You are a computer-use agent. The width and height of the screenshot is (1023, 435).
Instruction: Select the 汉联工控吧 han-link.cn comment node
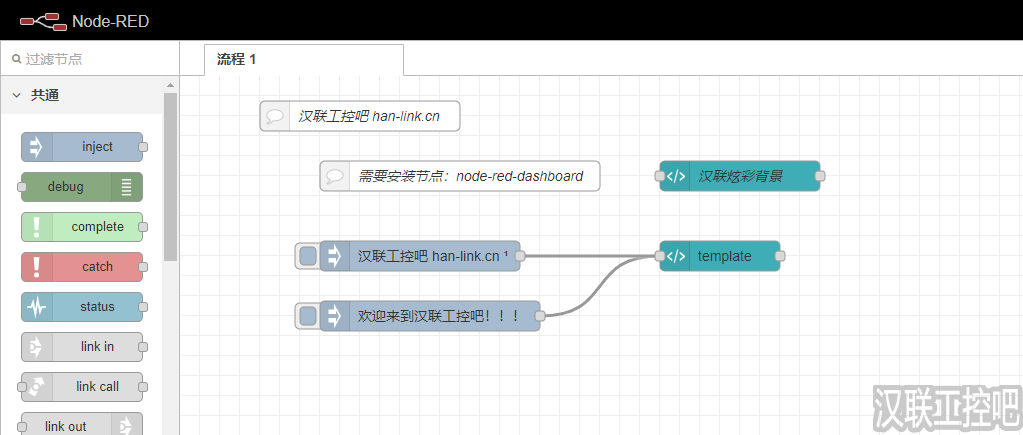(360, 116)
